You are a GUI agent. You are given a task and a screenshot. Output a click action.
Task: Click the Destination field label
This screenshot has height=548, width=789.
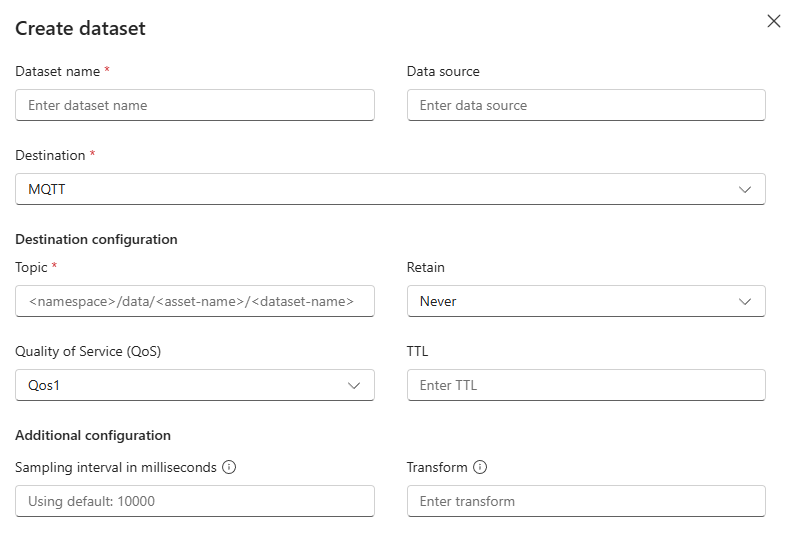pos(50,155)
